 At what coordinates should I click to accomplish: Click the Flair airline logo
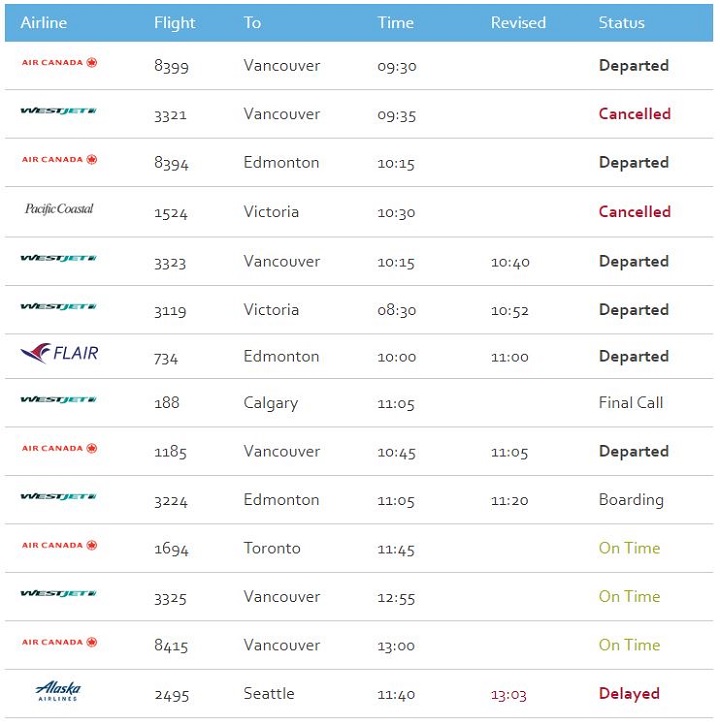click(59, 353)
